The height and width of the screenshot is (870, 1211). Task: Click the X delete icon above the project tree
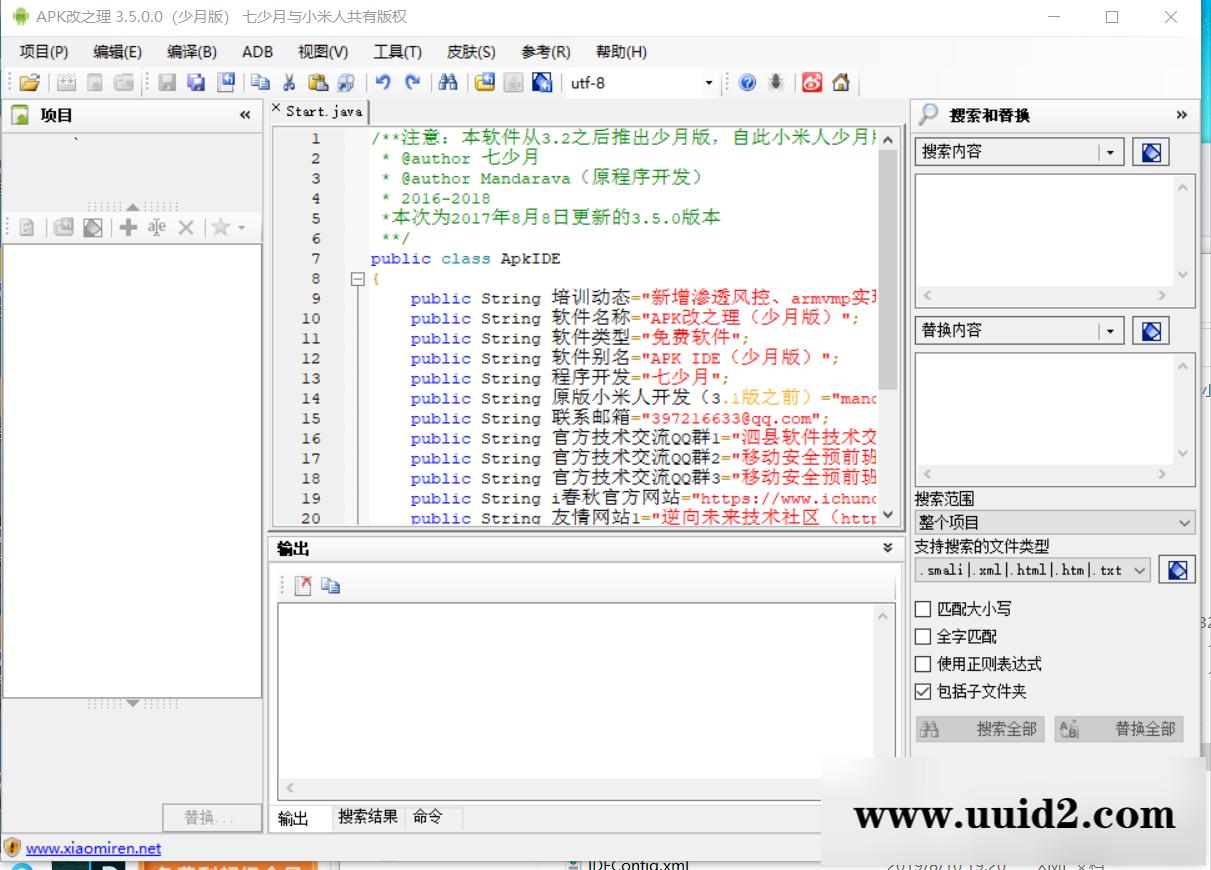186,227
